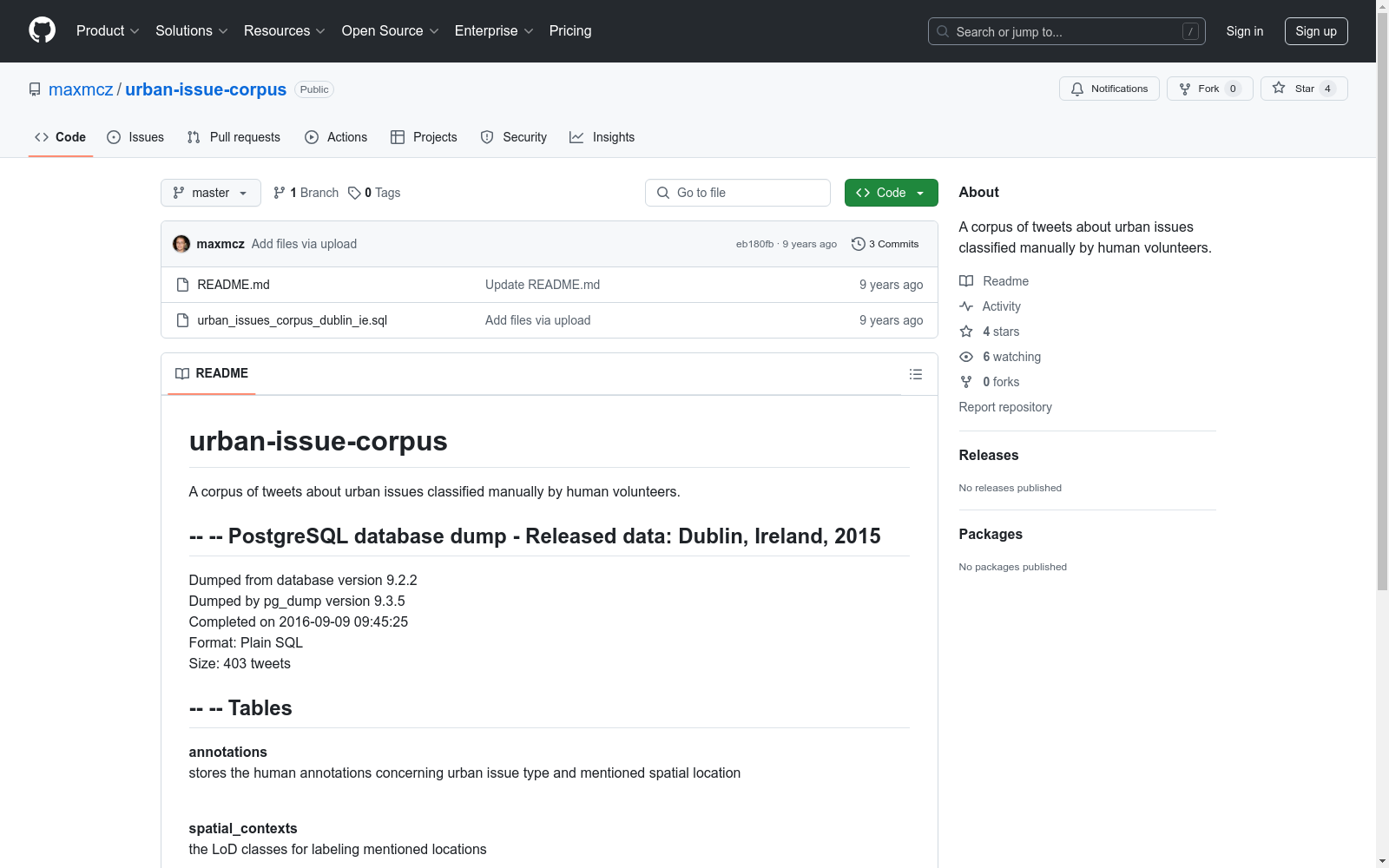The height and width of the screenshot is (868, 1389).
Task: Star the urban-issue-corpus repository
Action: coord(1304,89)
